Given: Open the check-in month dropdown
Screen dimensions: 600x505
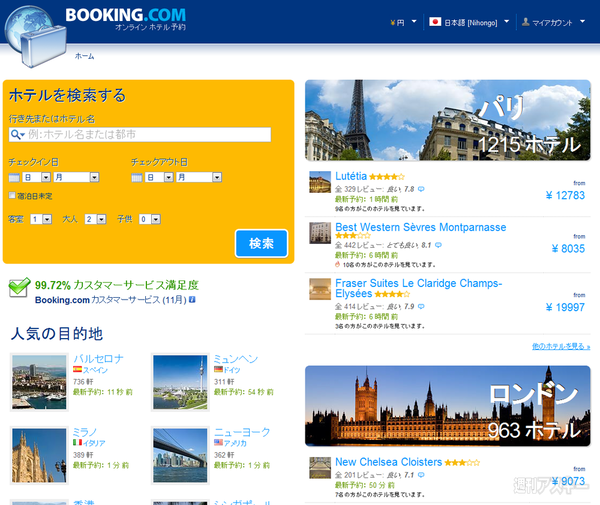Looking at the screenshot, I should (x=77, y=177).
